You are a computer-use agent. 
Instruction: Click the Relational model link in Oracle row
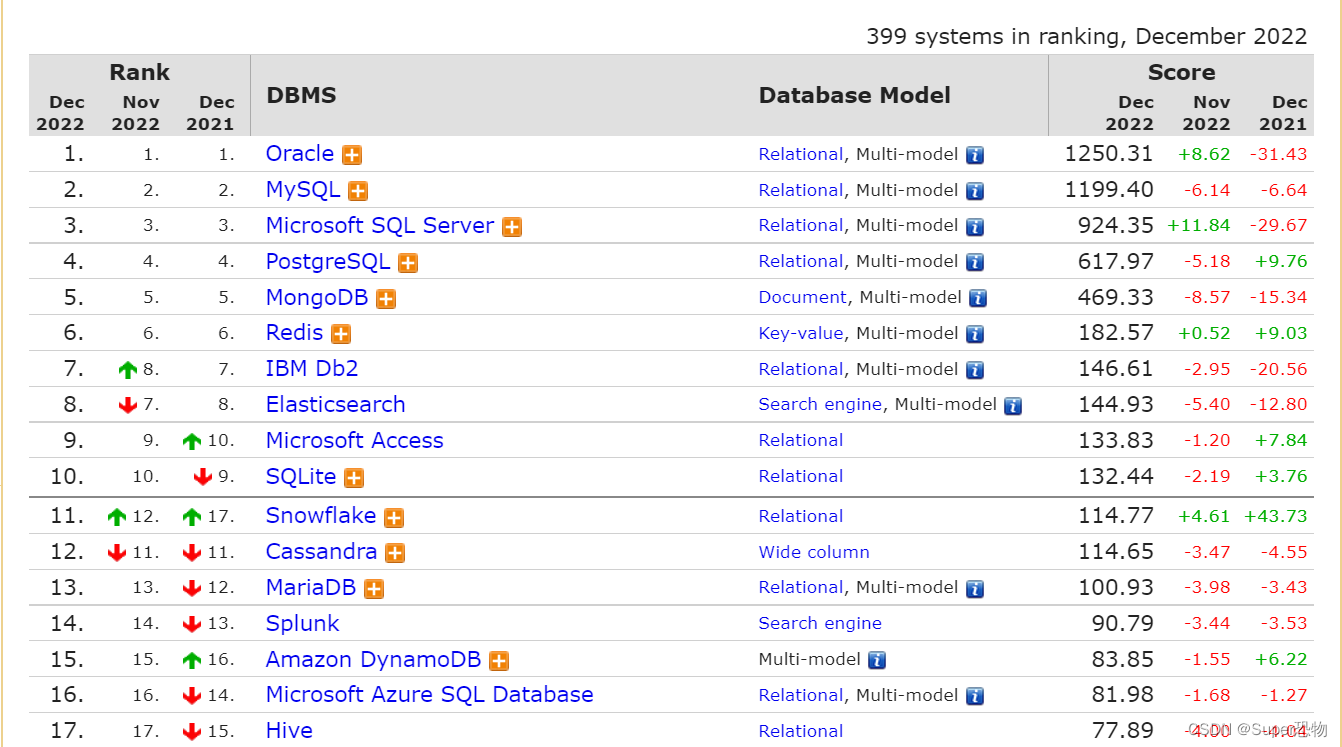coord(801,155)
